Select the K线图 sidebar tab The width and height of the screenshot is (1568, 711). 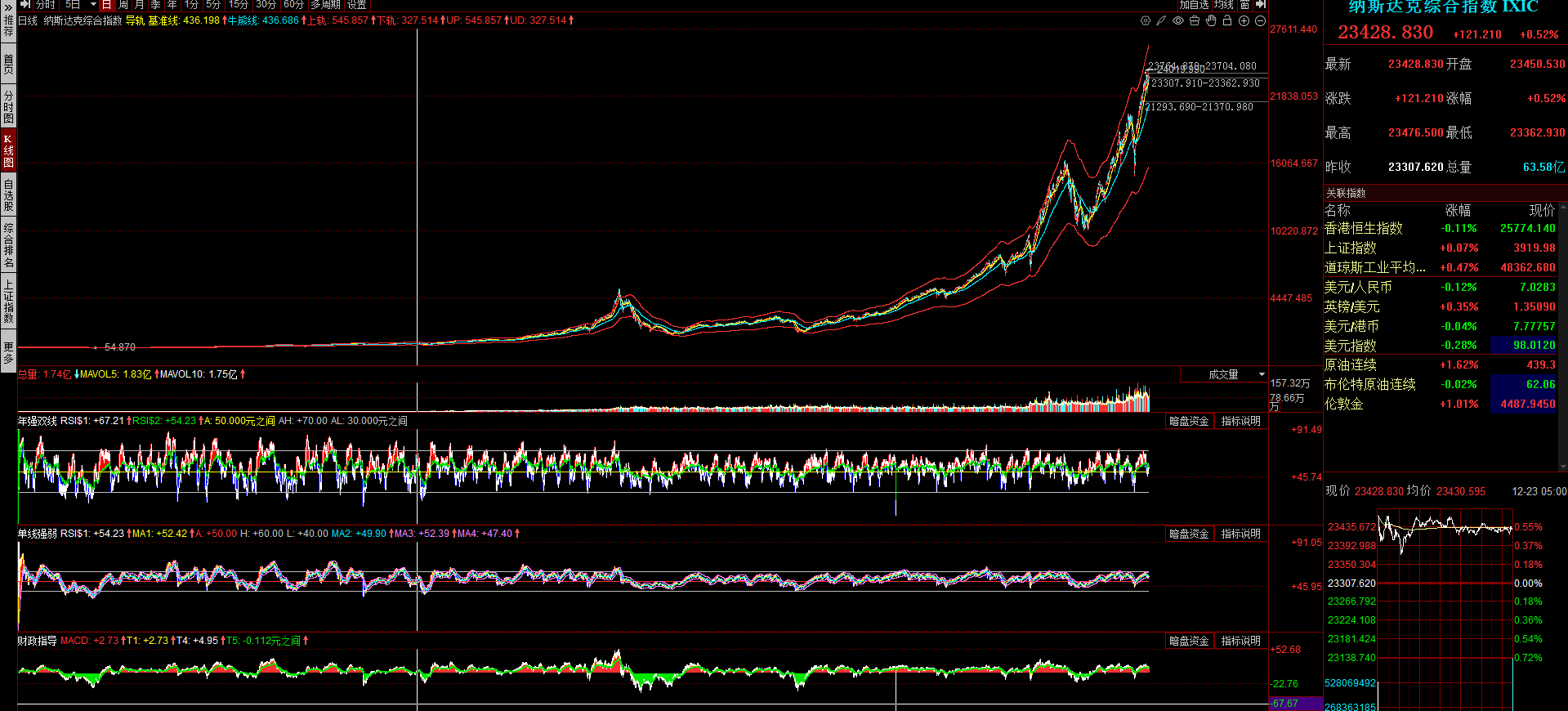[x=8, y=150]
